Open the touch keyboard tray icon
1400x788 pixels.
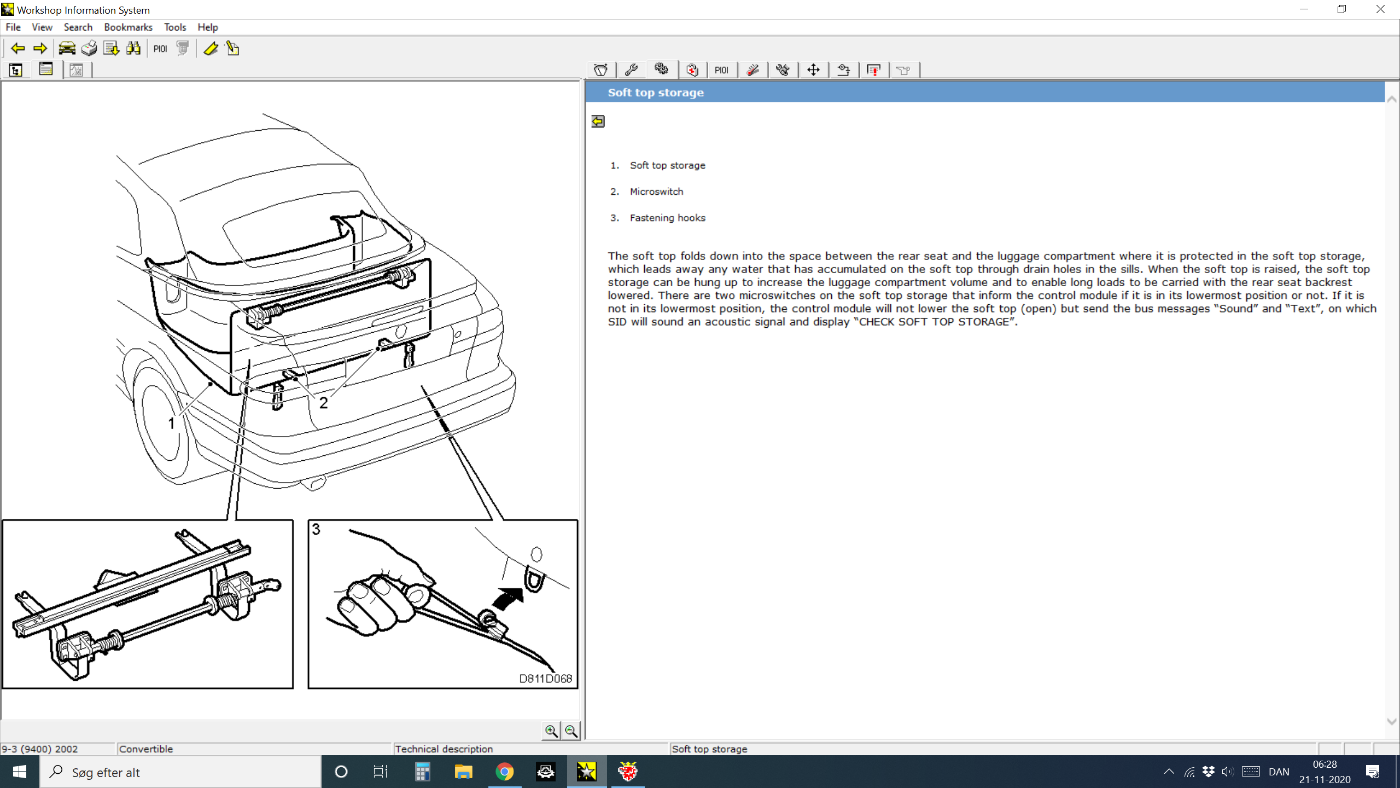(x=1250, y=772)
